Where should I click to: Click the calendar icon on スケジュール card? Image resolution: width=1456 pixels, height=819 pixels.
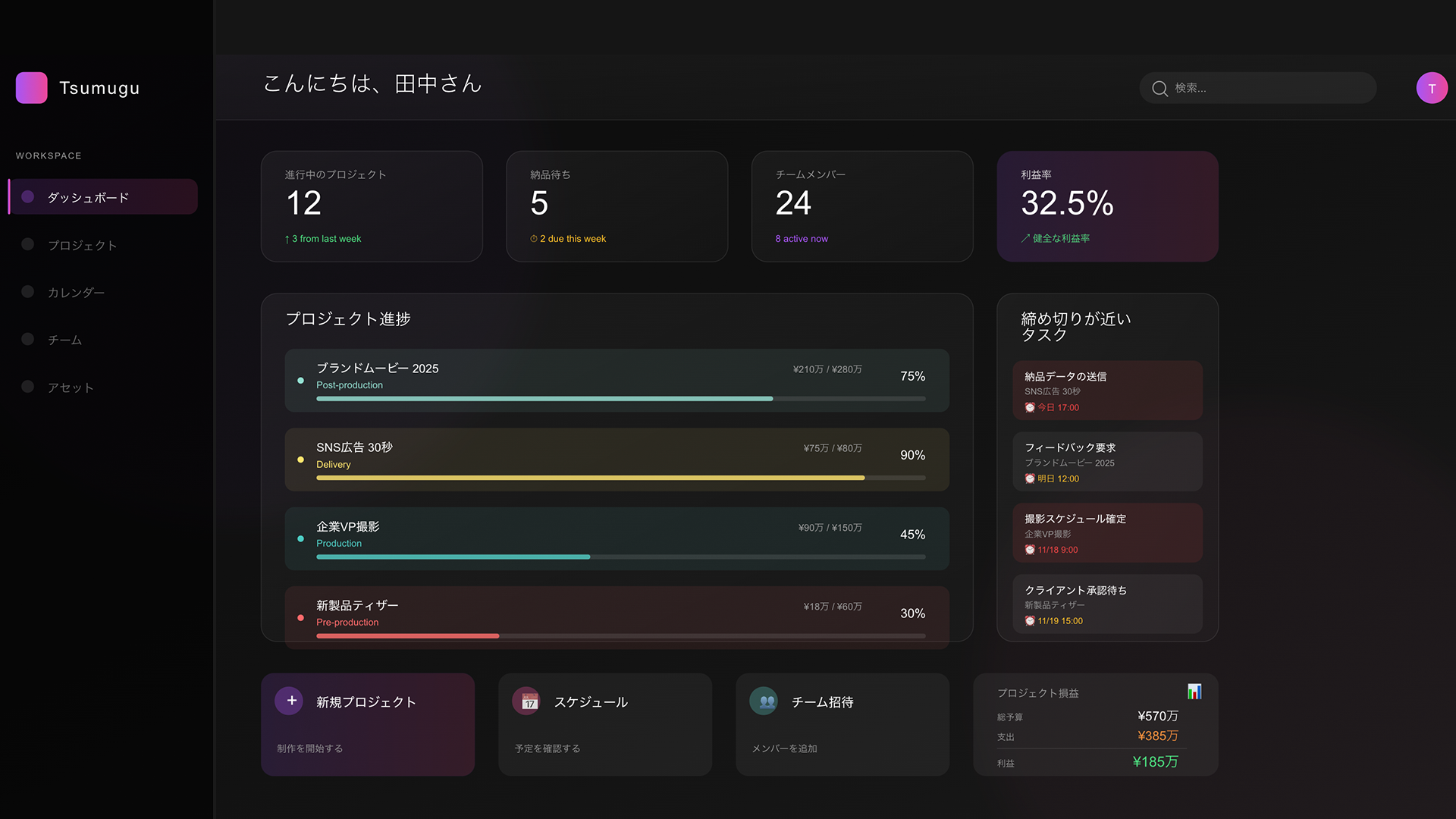pos(529,701)
